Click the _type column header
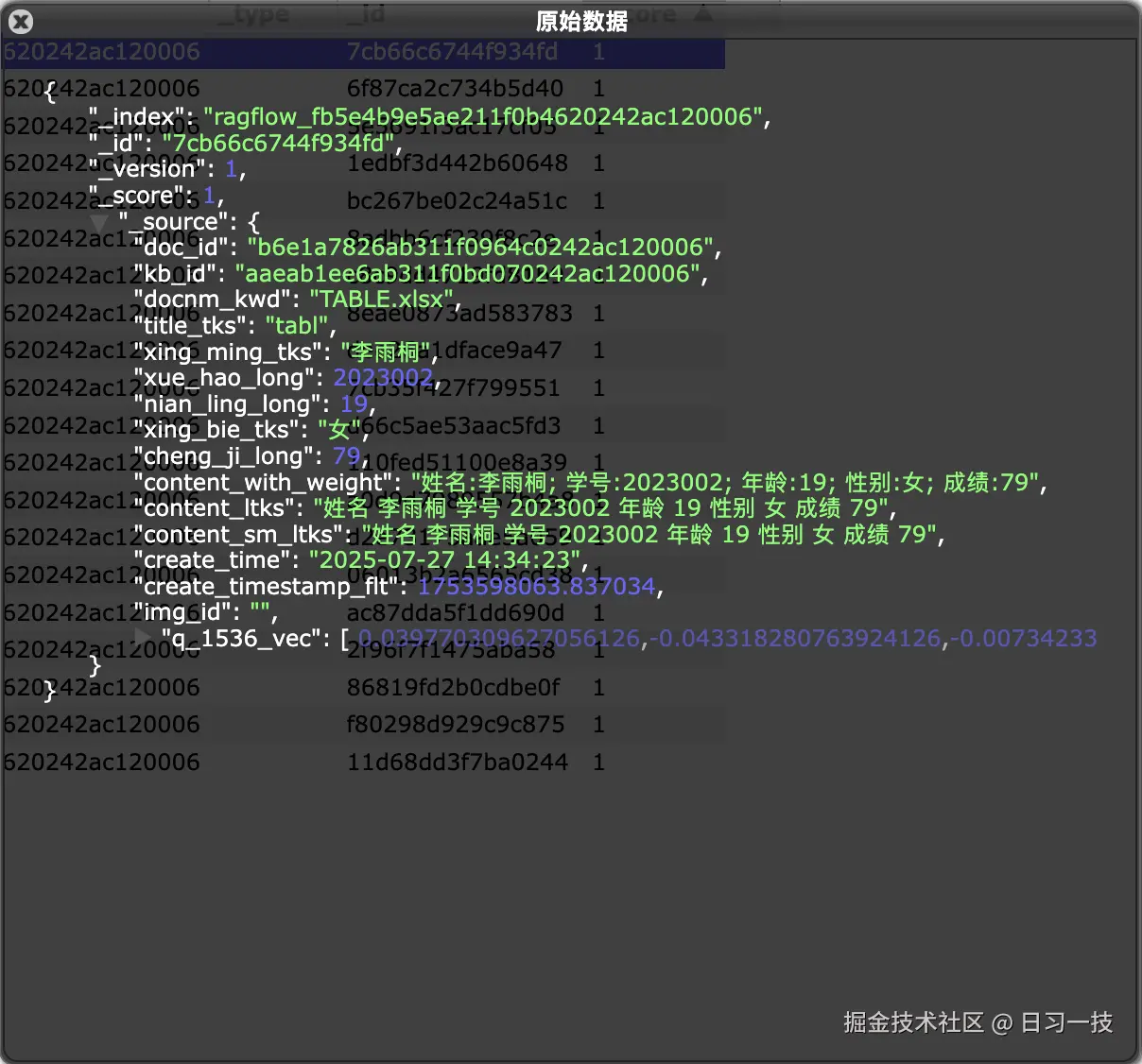1142x1064 pixels. [x=255, y=13]
